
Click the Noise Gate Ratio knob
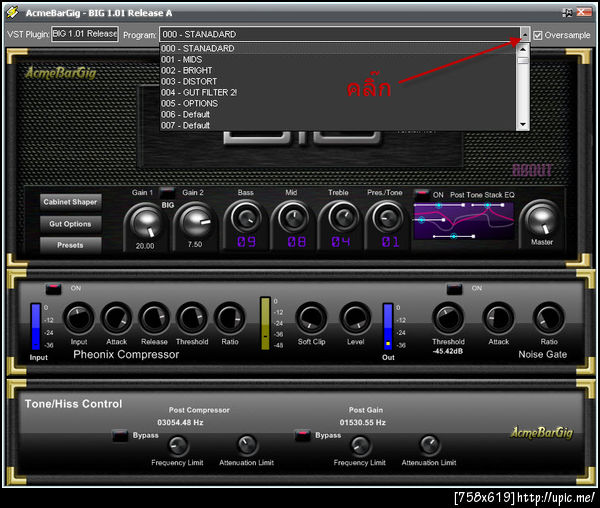549,318
